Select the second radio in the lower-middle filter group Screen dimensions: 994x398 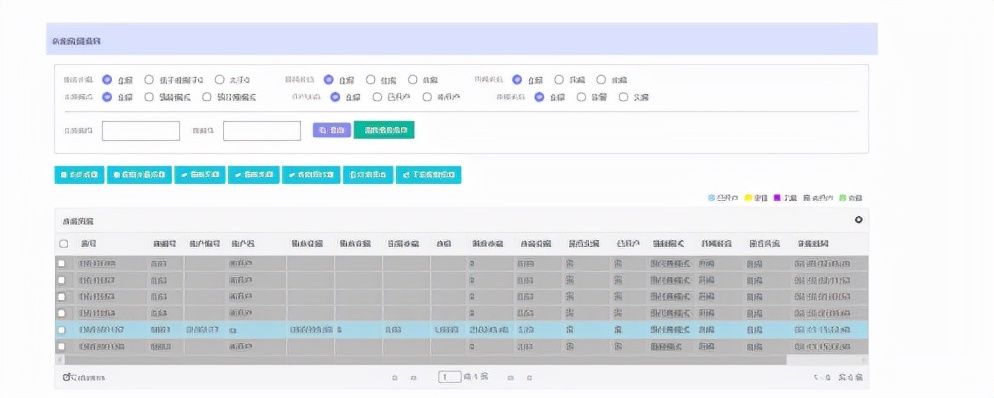[377, 97]
